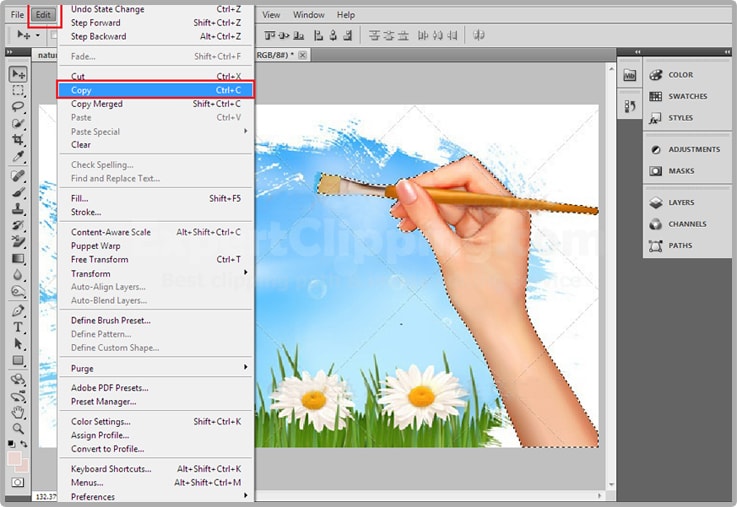Click Distribute top edges icon
This screenshot has width=737, height=507.
pyautogui.click(x=374, y=35)
